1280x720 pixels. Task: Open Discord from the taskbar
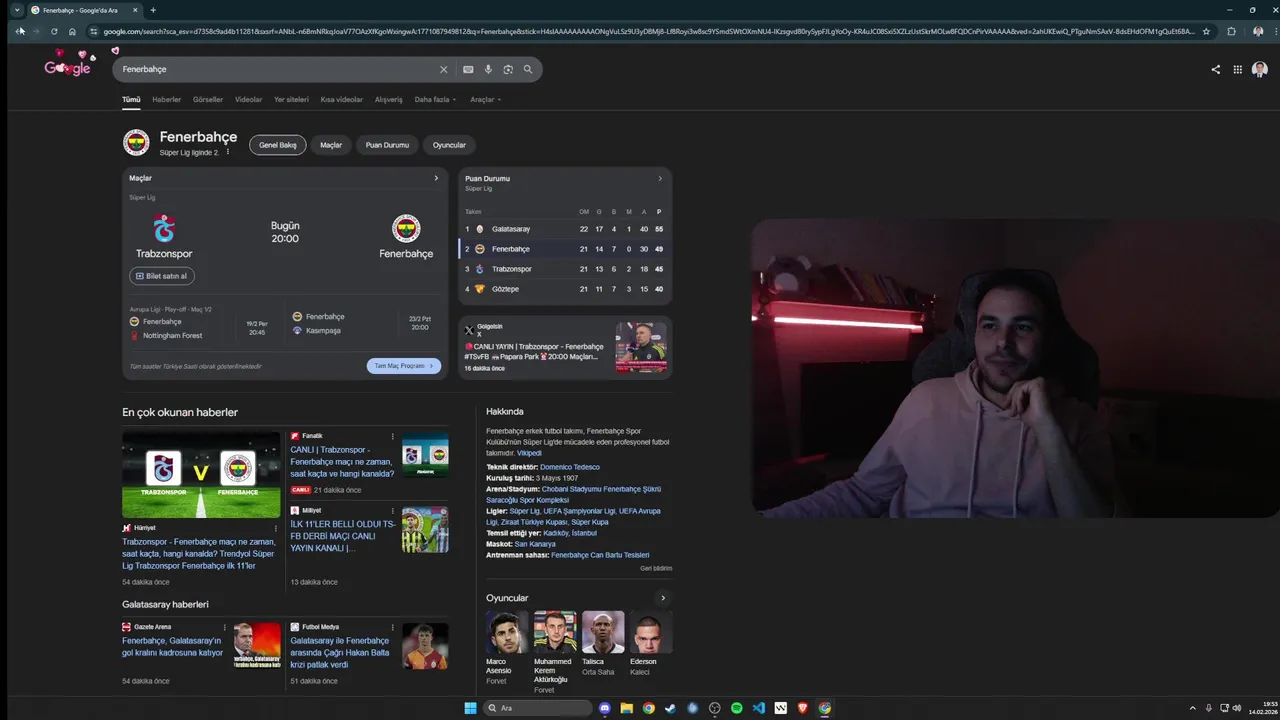point(605,708)
